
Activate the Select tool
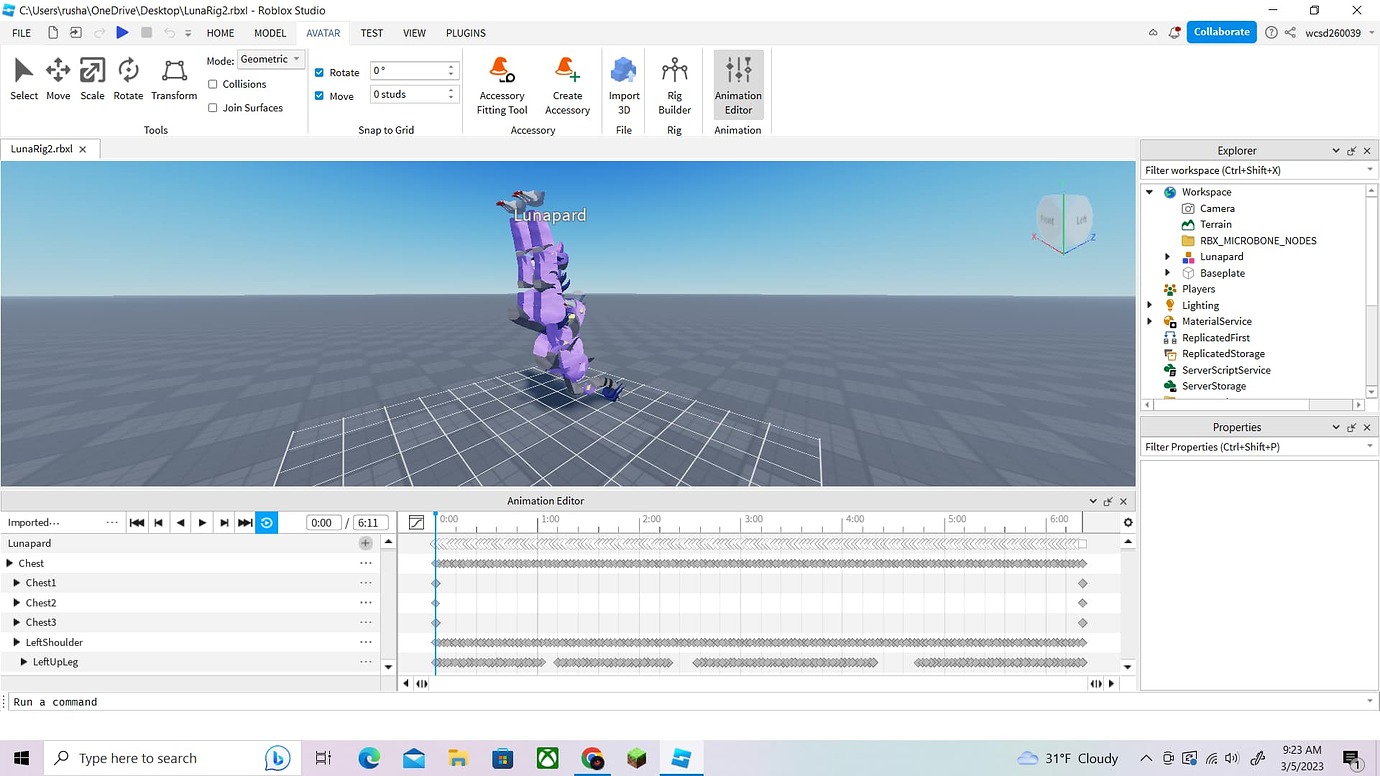24,79
